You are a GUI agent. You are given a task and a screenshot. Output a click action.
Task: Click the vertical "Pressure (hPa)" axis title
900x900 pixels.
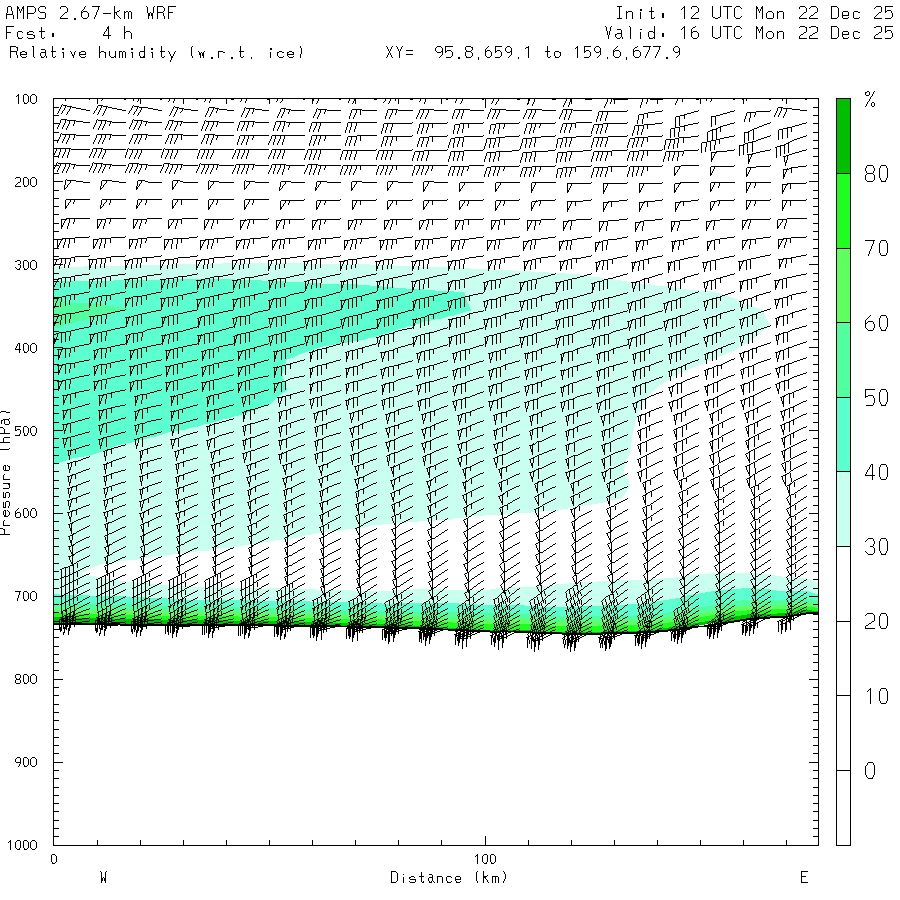point(5,472)
